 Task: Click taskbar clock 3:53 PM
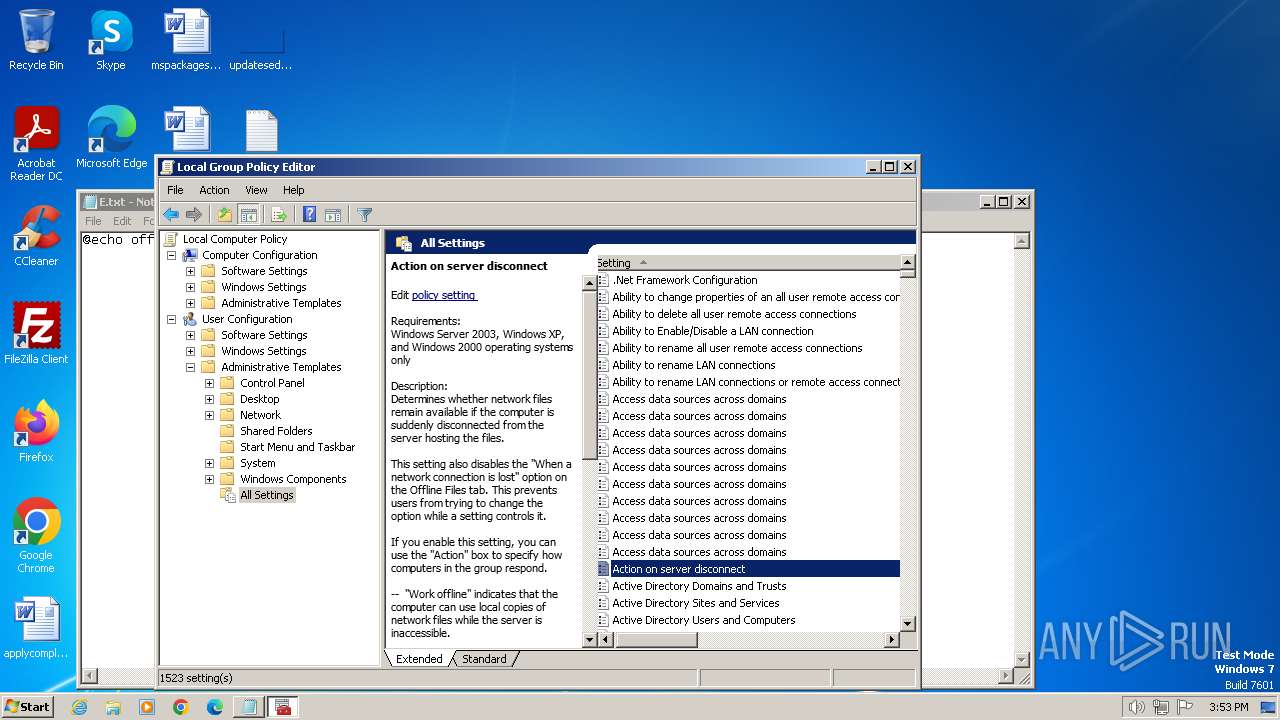point(1228,707)
